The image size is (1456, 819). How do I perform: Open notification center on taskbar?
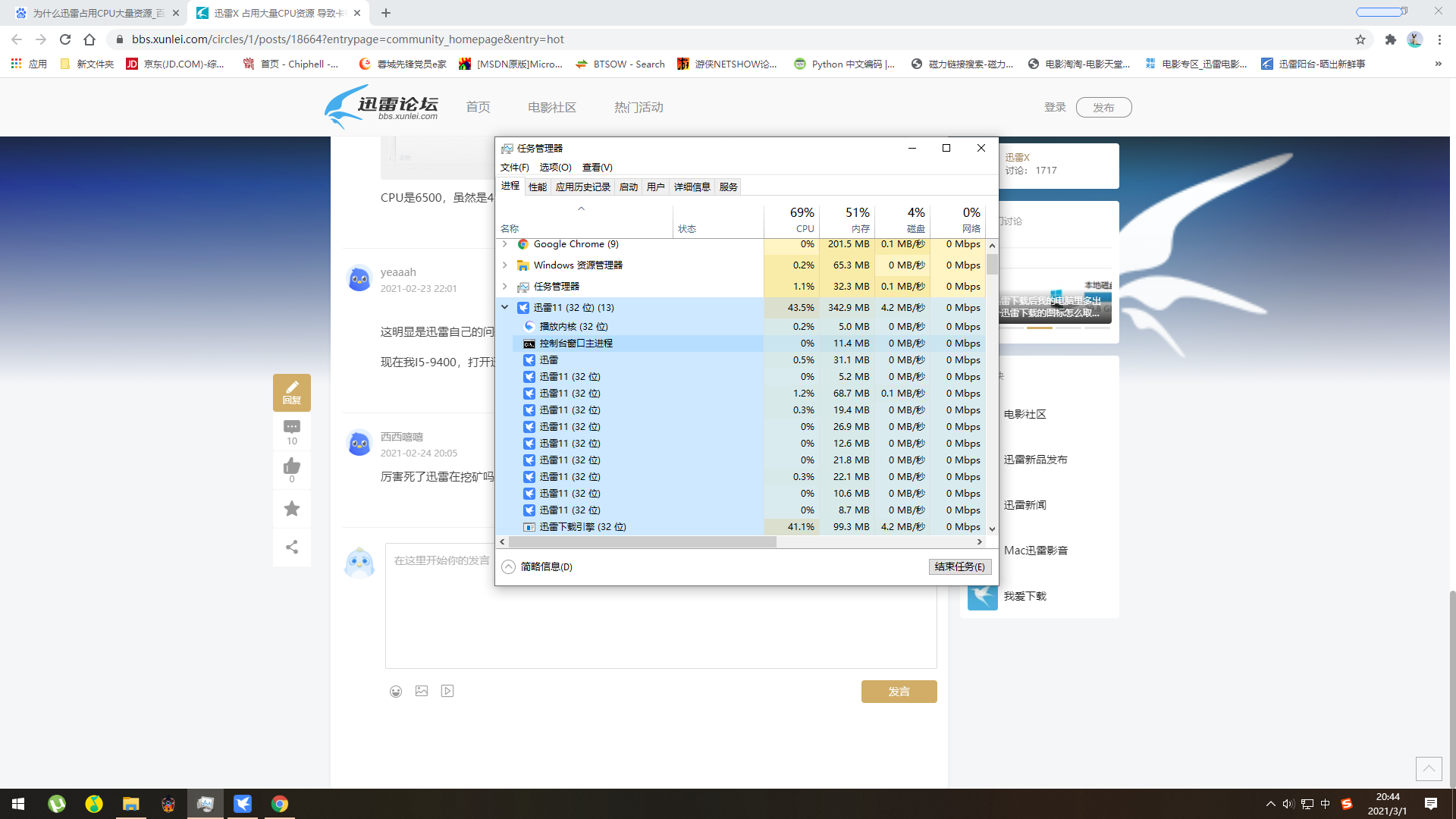(x=1430, y=804)
